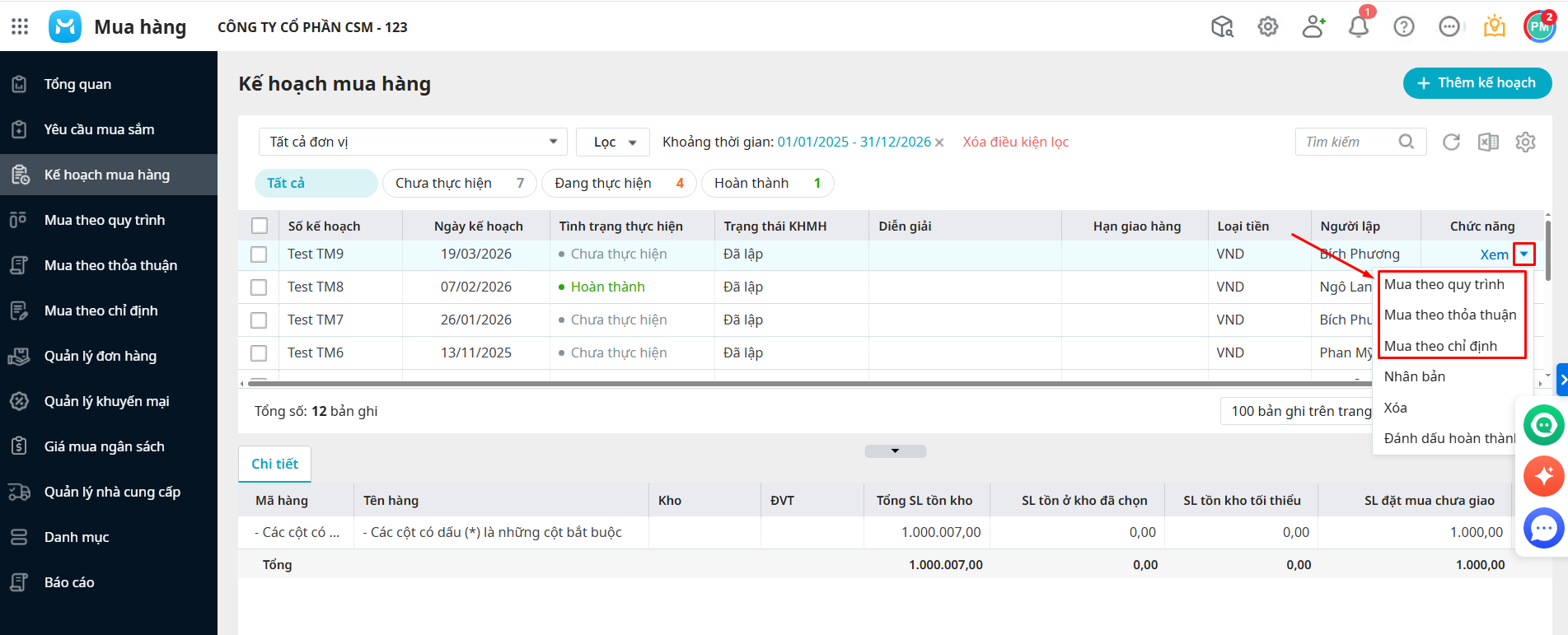Viewport: 1568px width, 635px height.
Task: Click the Kế hoạch mua hàng sidebar icon
Action: [x=19, y=175]
